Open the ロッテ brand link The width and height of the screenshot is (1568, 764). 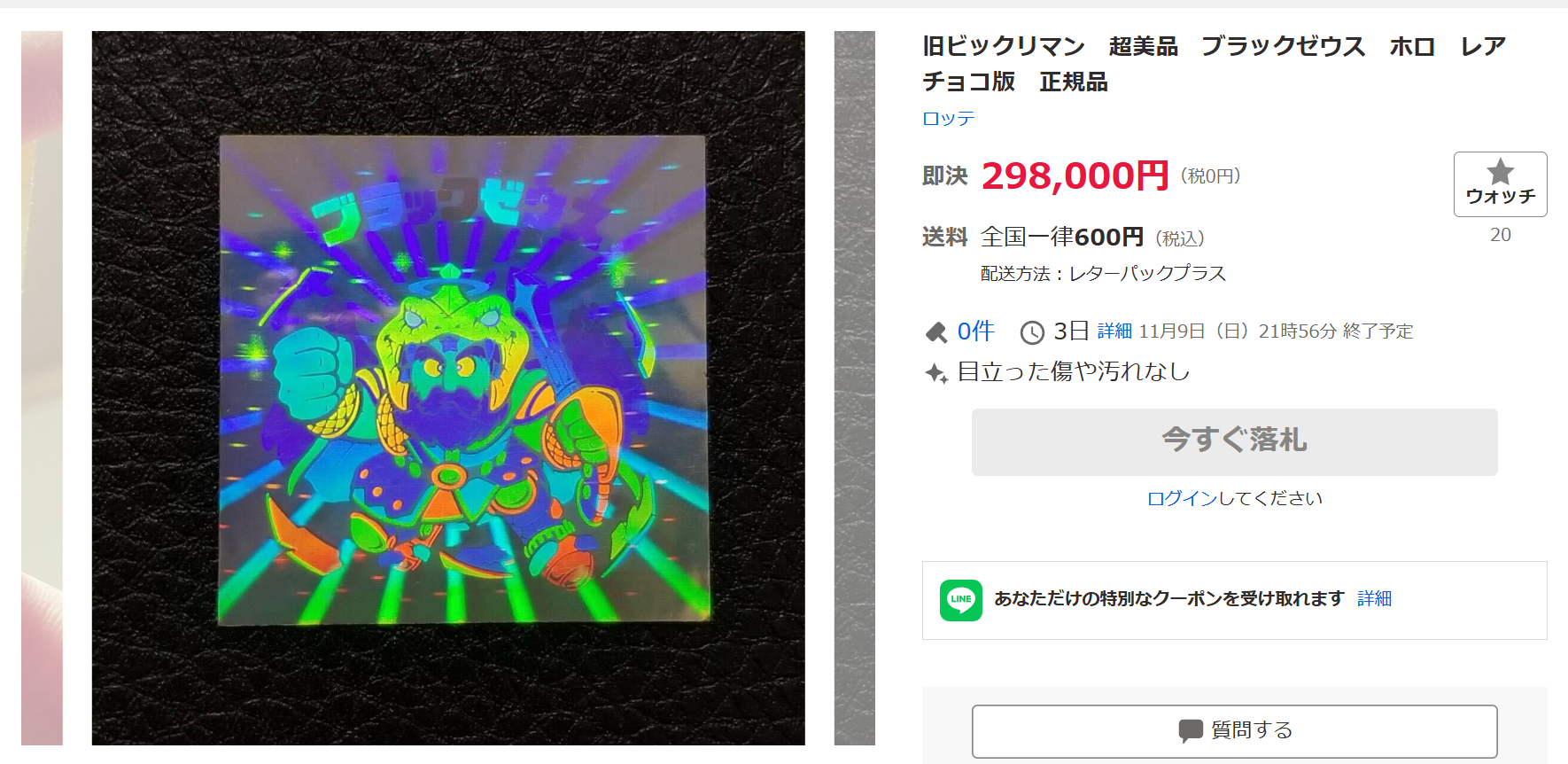tap(948, 118)
